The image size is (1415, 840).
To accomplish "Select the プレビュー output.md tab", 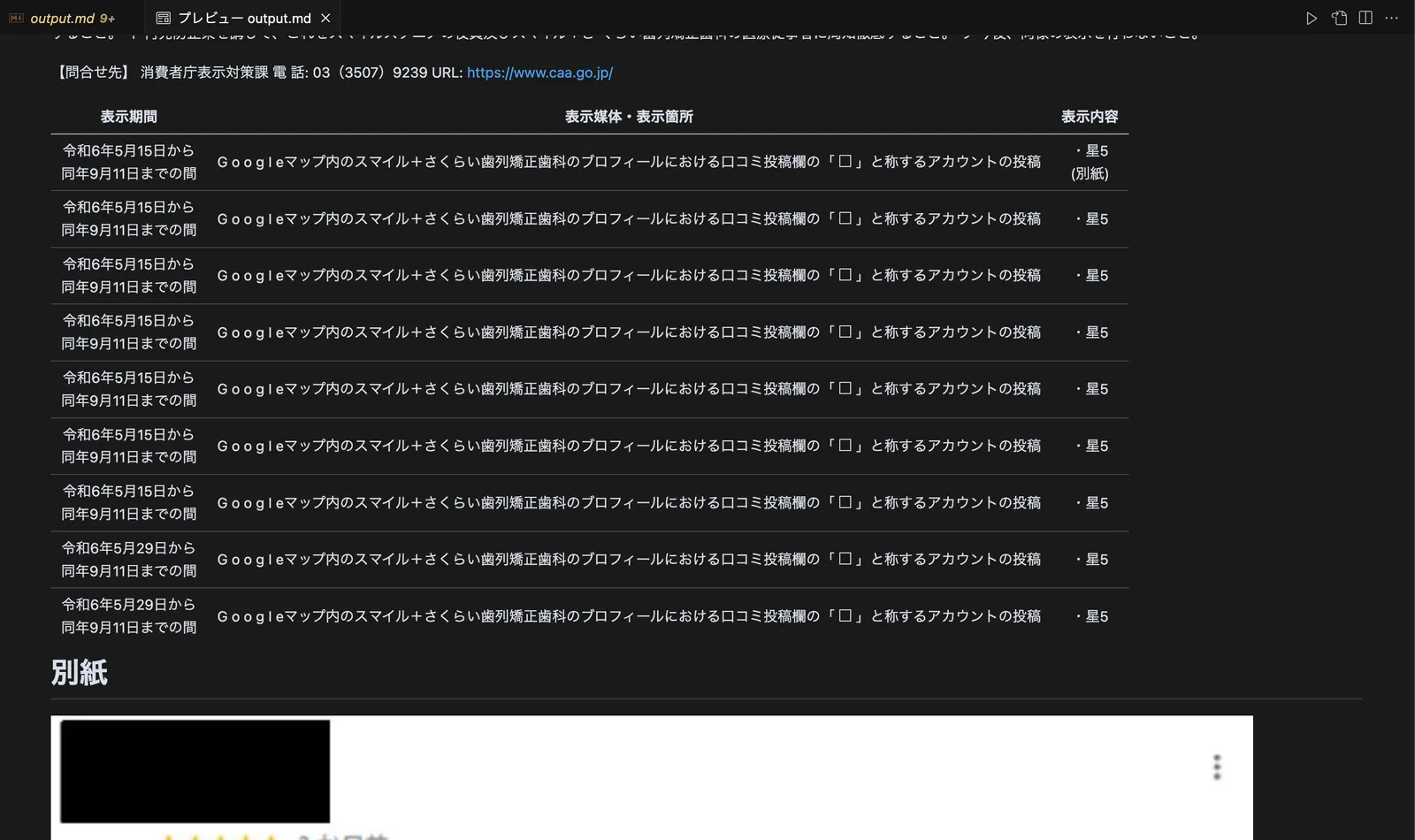I will (244, 18).
